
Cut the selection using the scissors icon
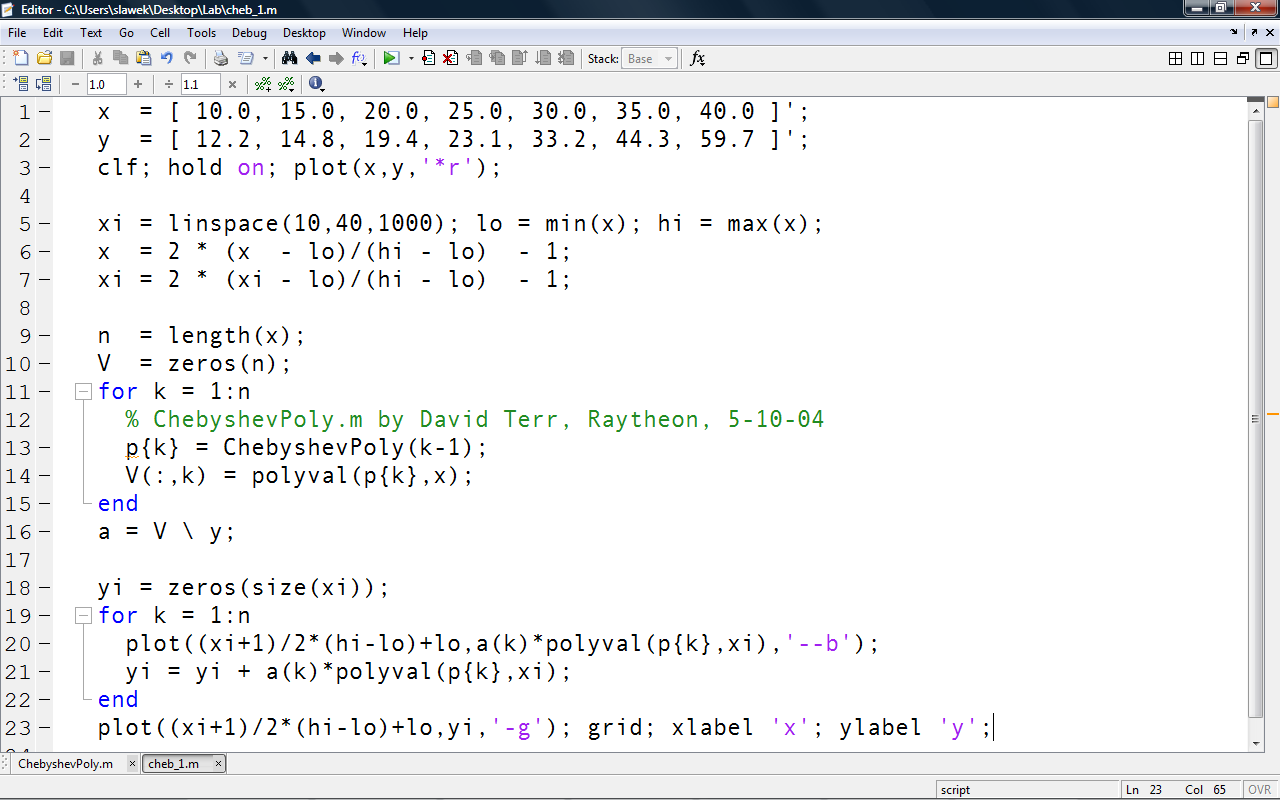(x=97, y=59)
